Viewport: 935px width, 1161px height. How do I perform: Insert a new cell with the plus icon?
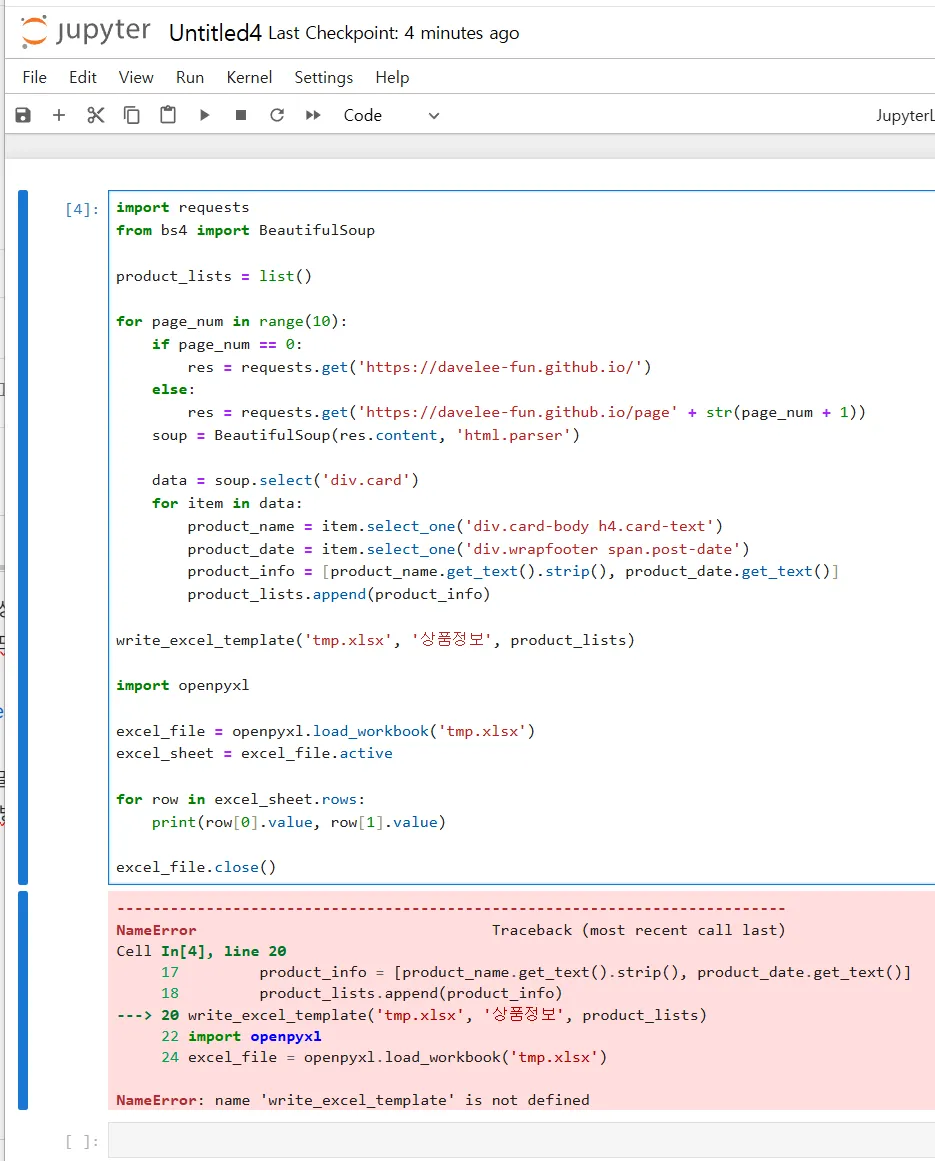tap(59, 115)
